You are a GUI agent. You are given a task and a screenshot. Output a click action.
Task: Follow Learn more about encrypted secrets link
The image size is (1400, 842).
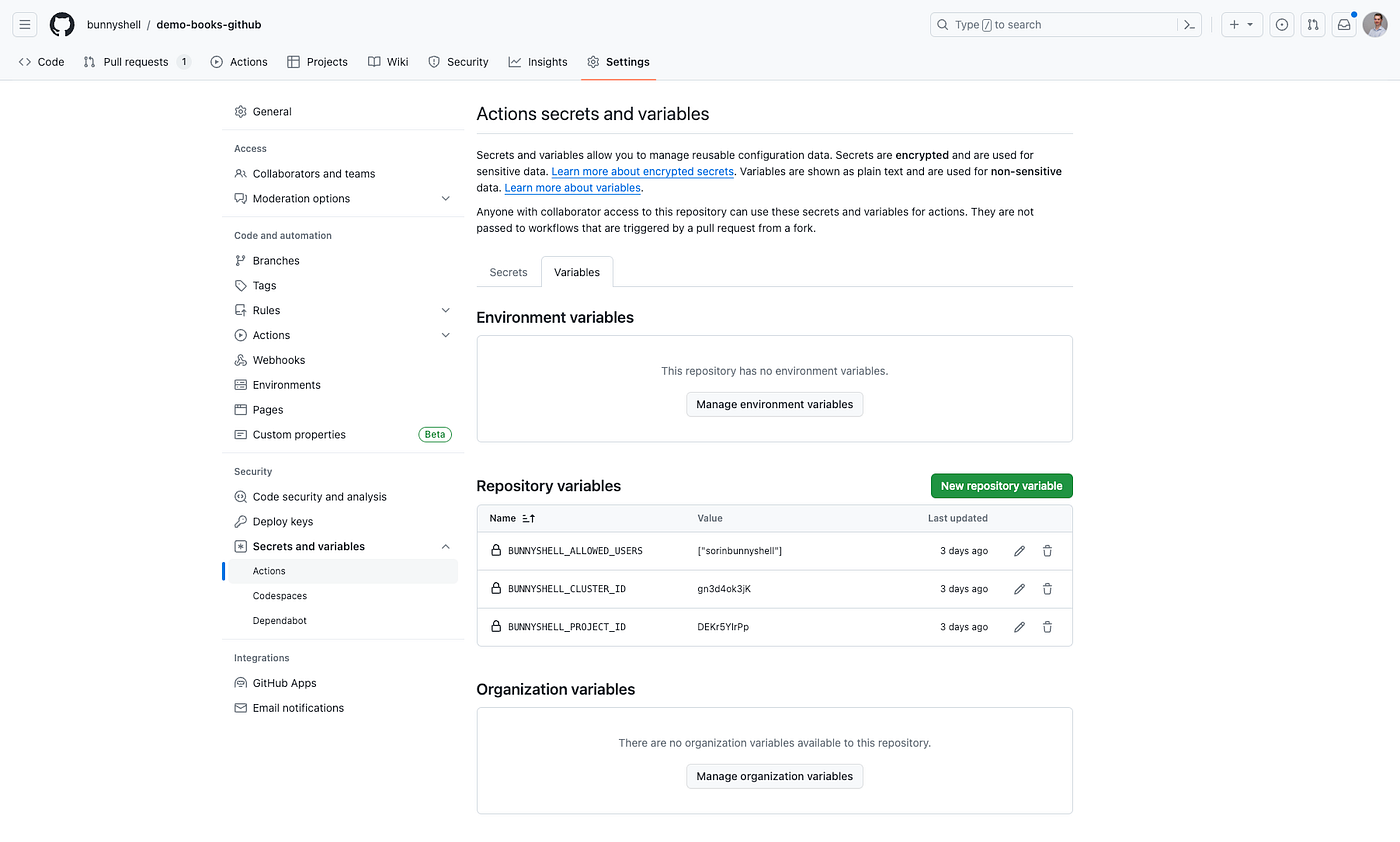tap(643, 172)
